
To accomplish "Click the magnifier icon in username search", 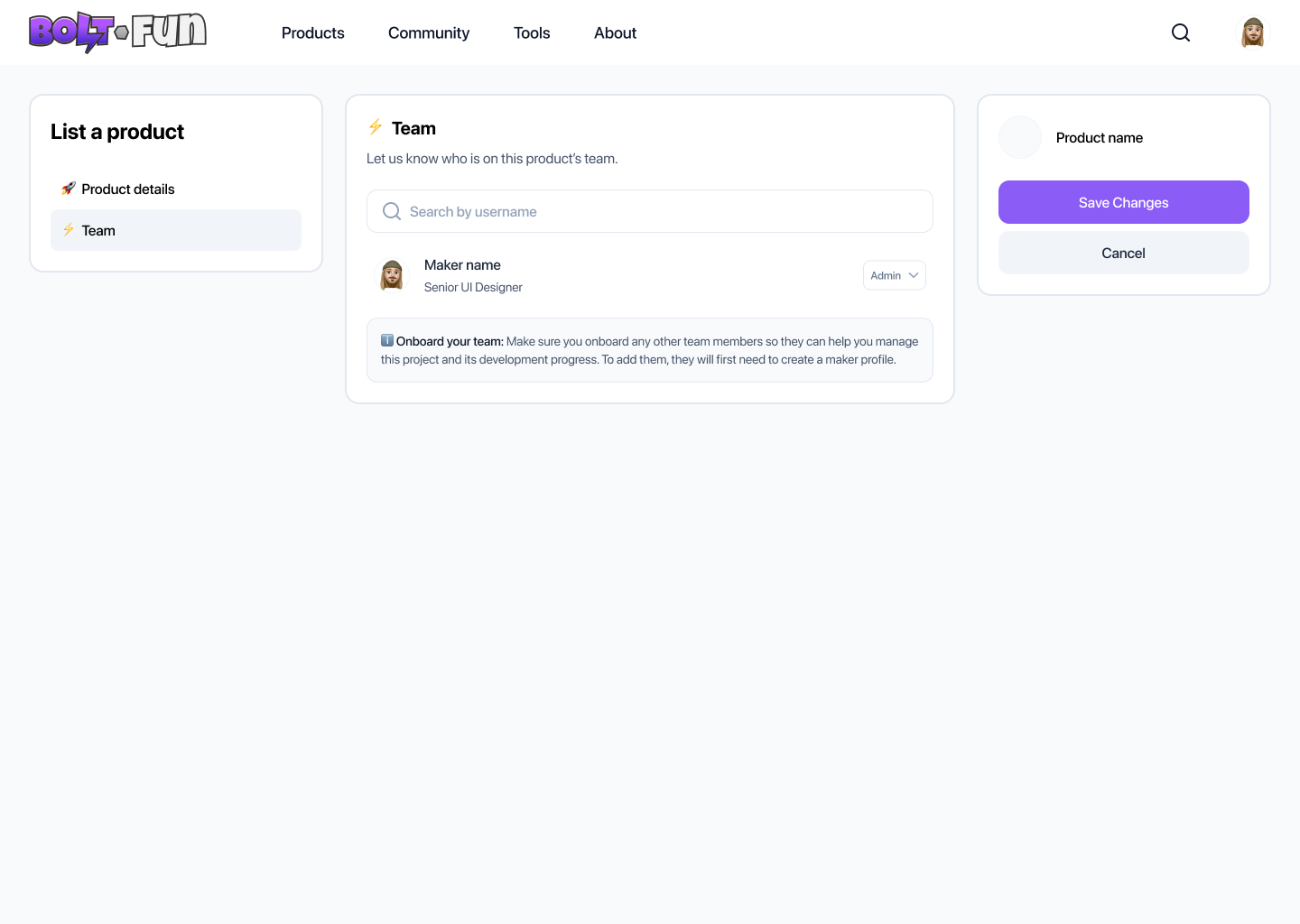I will [x=392, y=211].
